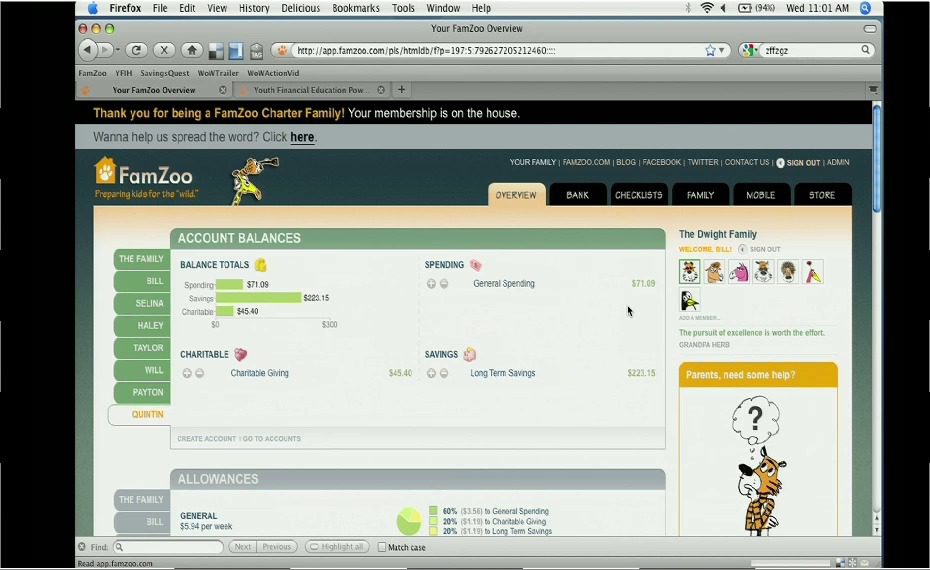Switch to the Store tab

pyautogui.click(x=822, y=195)
